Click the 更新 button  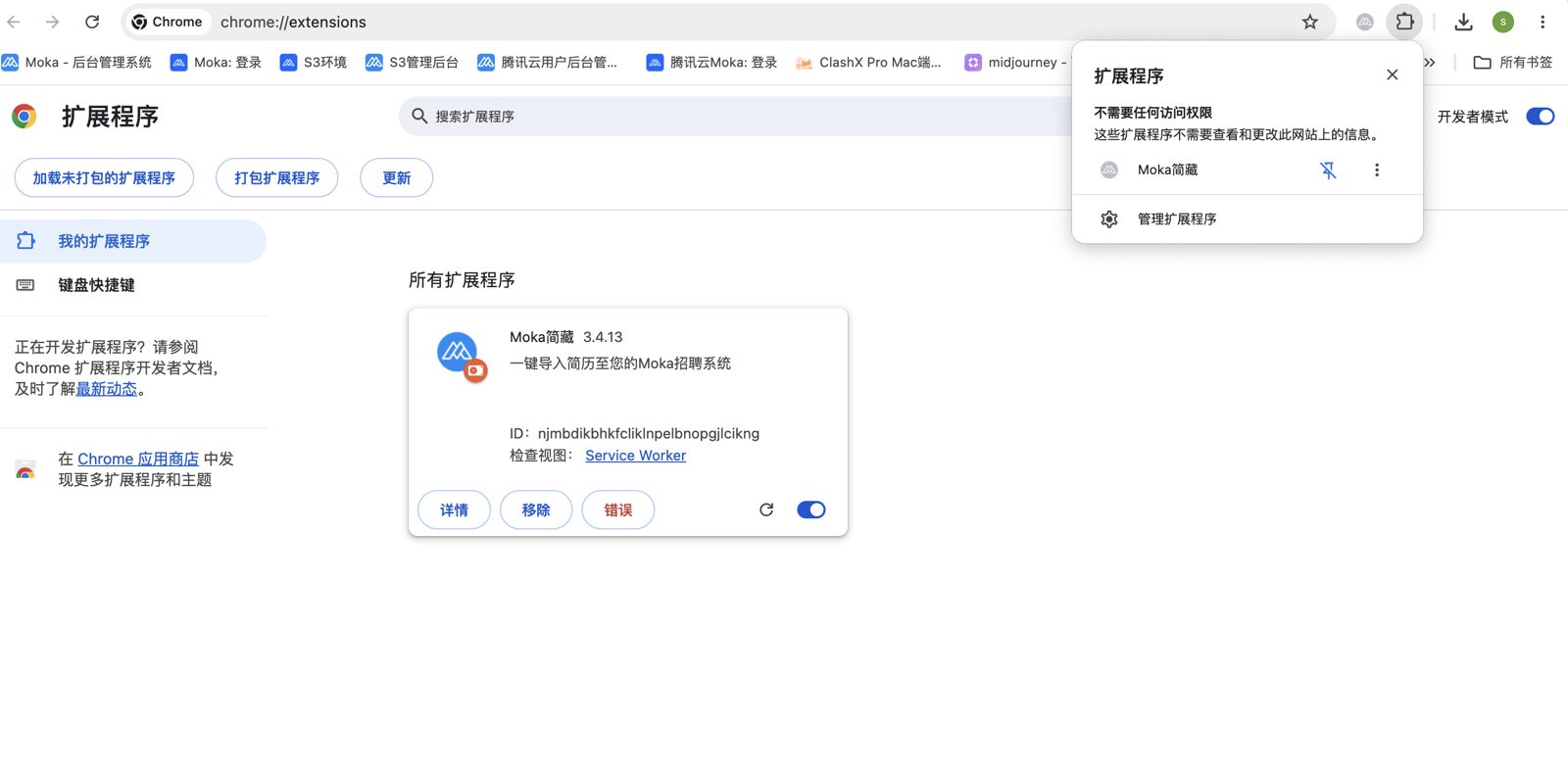pyautogui.click(x=396, y=177)
